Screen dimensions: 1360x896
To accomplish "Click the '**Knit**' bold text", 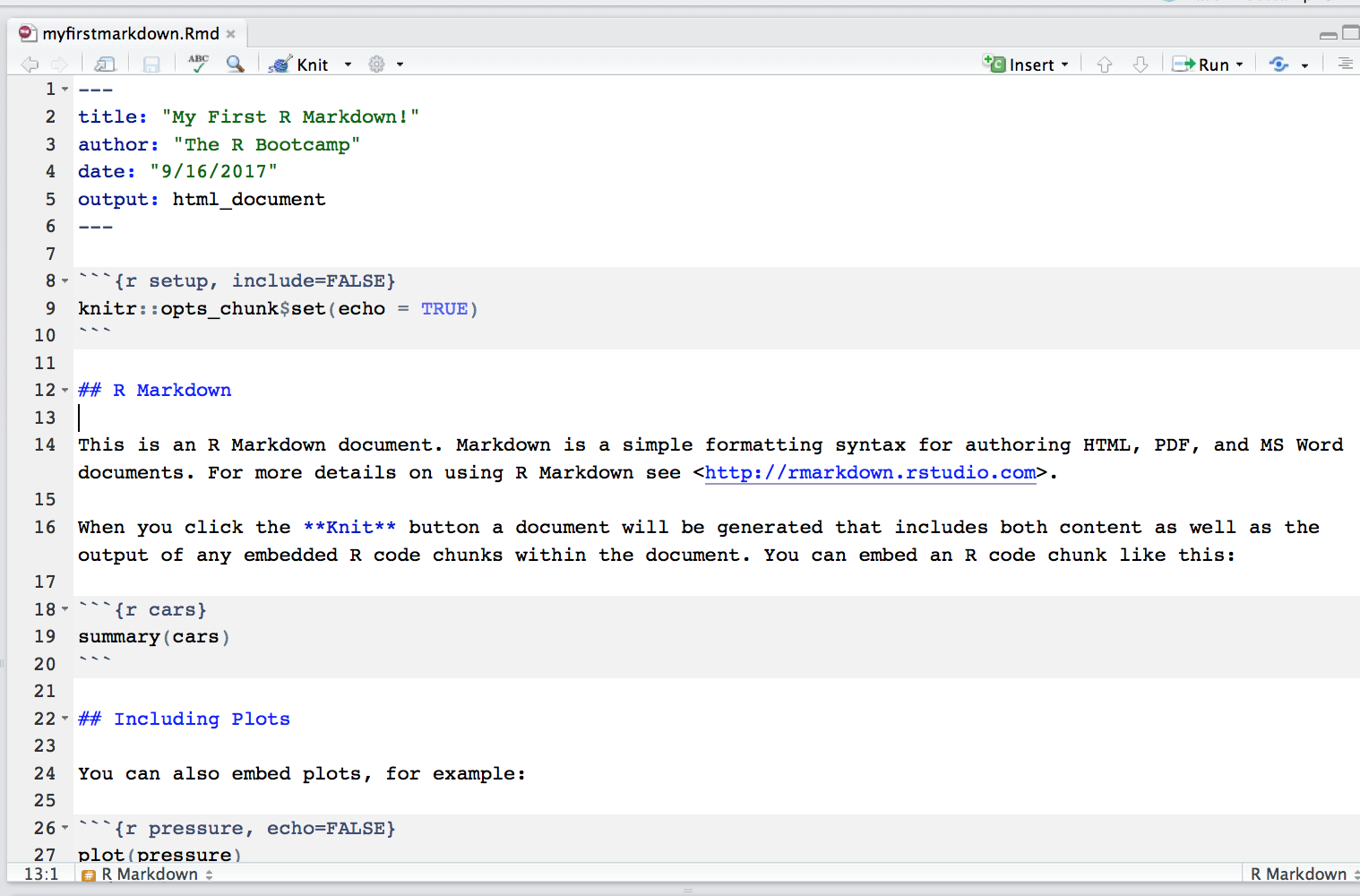I will tap(349, 527).
